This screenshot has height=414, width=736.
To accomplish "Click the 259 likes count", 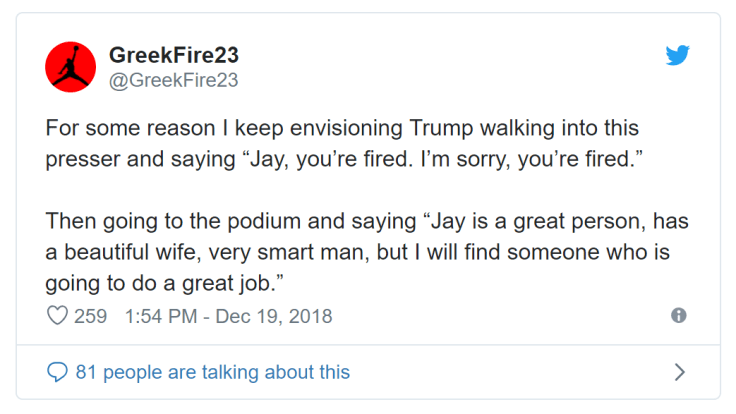I will tap(90, 316).
